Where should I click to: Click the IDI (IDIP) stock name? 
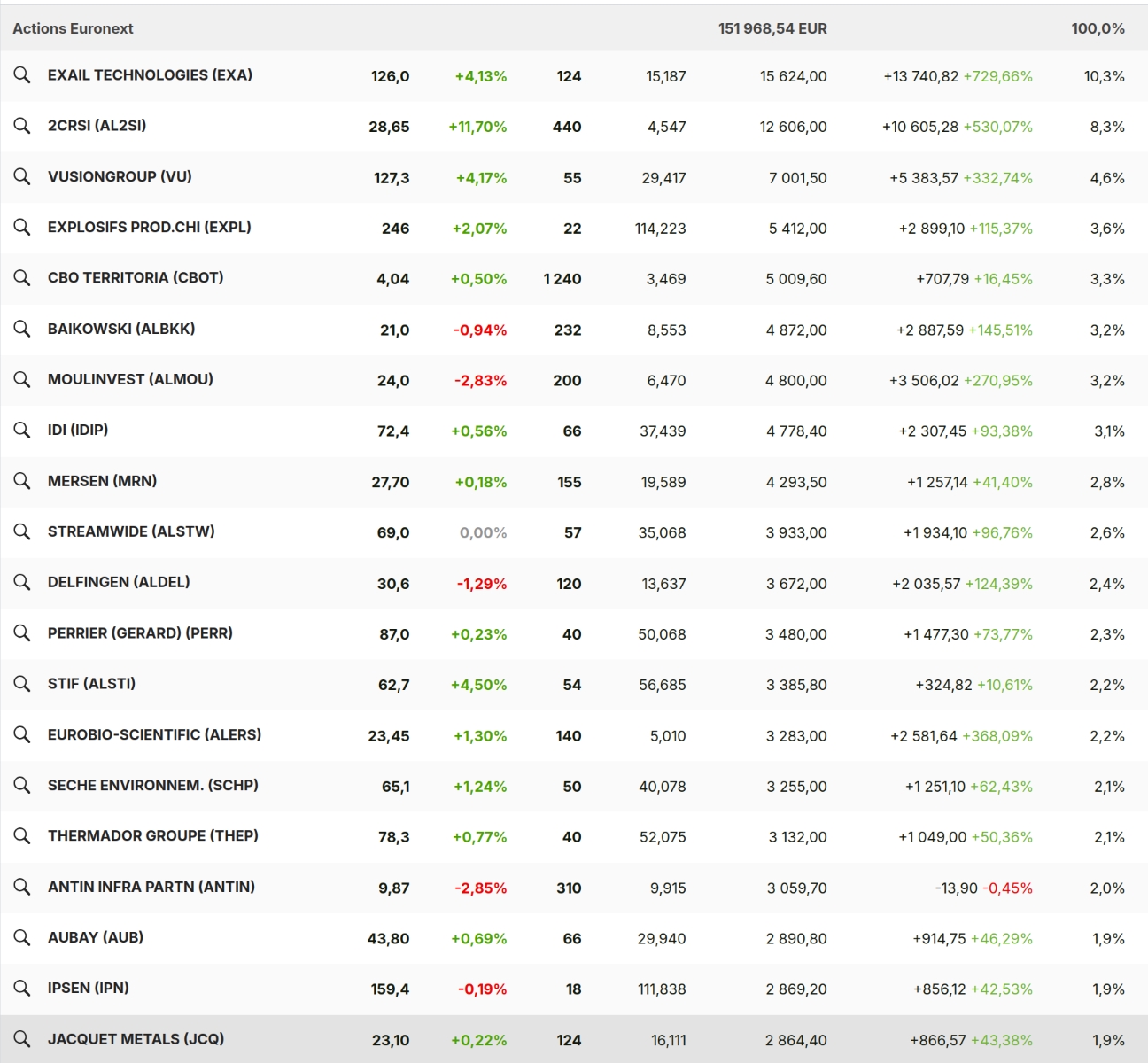[x=78, y=430]
